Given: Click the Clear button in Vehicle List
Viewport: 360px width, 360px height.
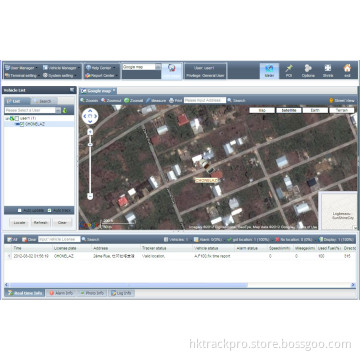Looking at the screenshot, I should (x=62, y=222).
